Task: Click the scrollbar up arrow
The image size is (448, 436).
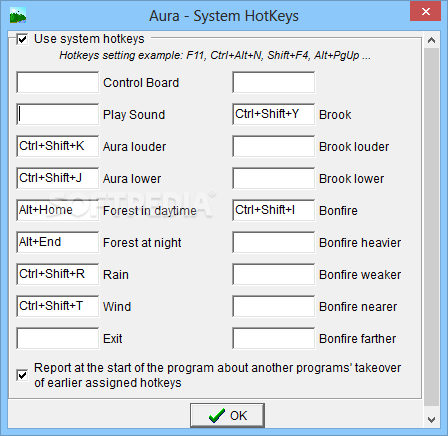Action: (x=431, y=40)
